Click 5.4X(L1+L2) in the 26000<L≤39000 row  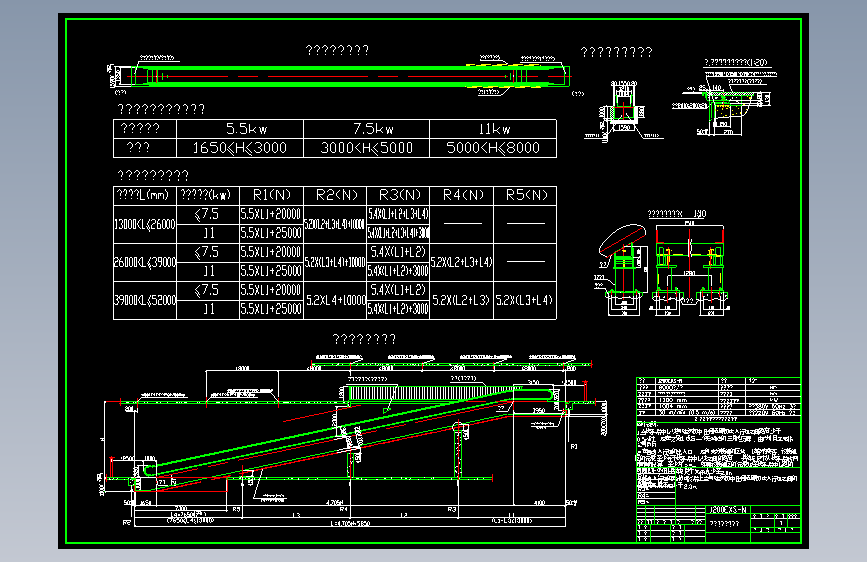[x=398, y=252]
